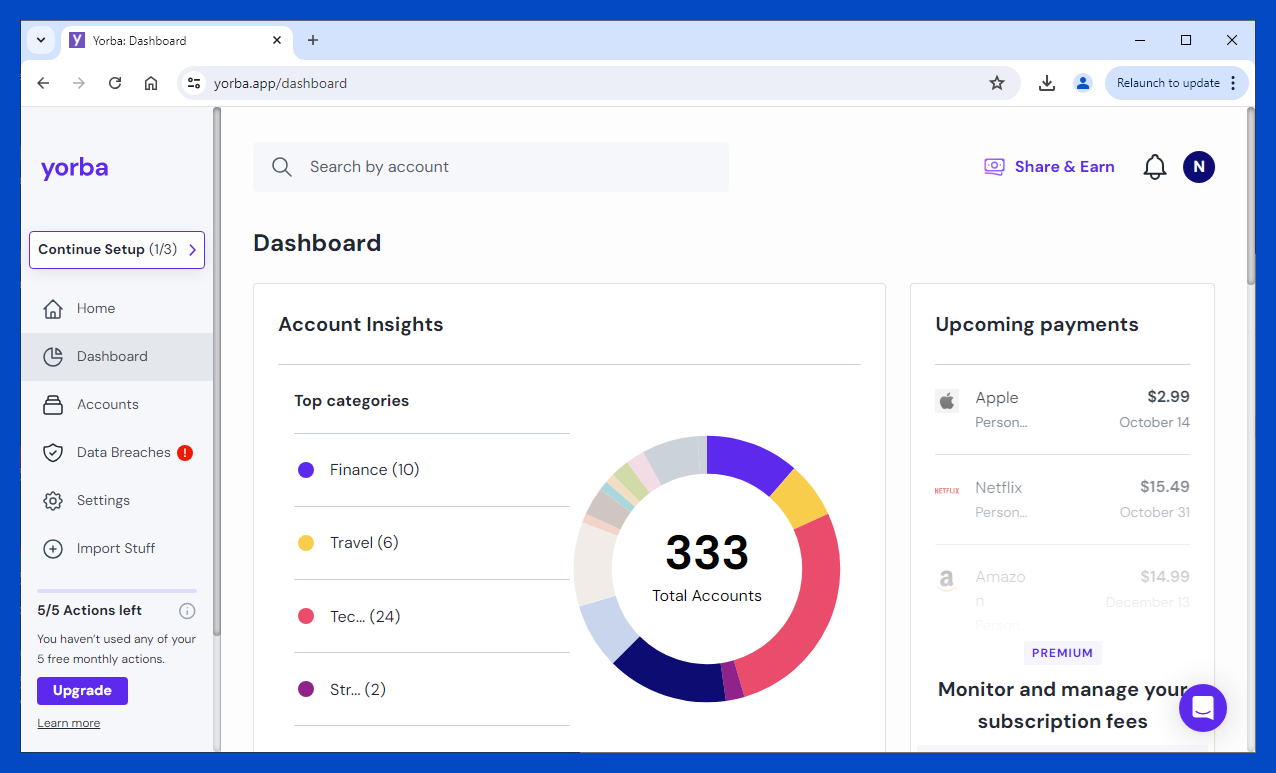Open Import Stuff in sidebar
Image resolution: width=1276 pixels, height=773 pixels.
117,549
